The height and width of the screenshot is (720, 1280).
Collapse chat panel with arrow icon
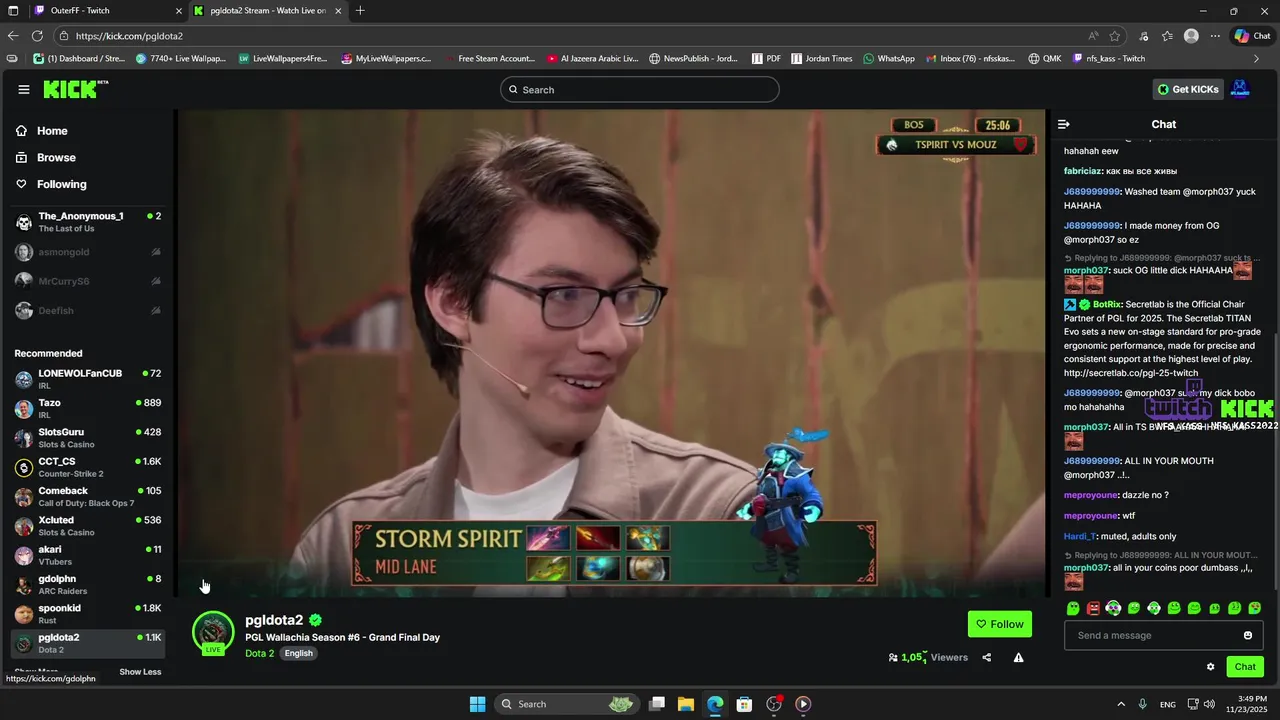point(1063,124)
